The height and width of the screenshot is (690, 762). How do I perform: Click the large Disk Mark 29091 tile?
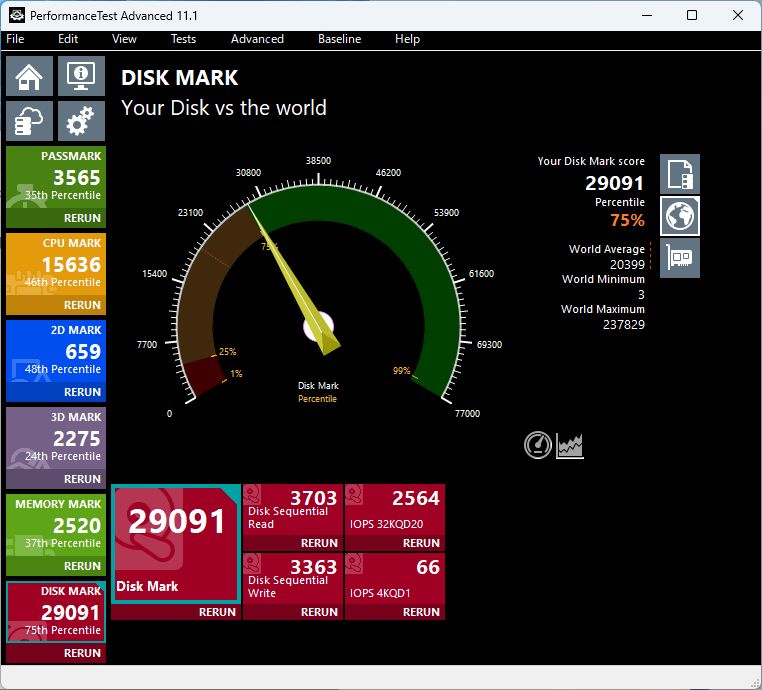click(x=175, y=542)
